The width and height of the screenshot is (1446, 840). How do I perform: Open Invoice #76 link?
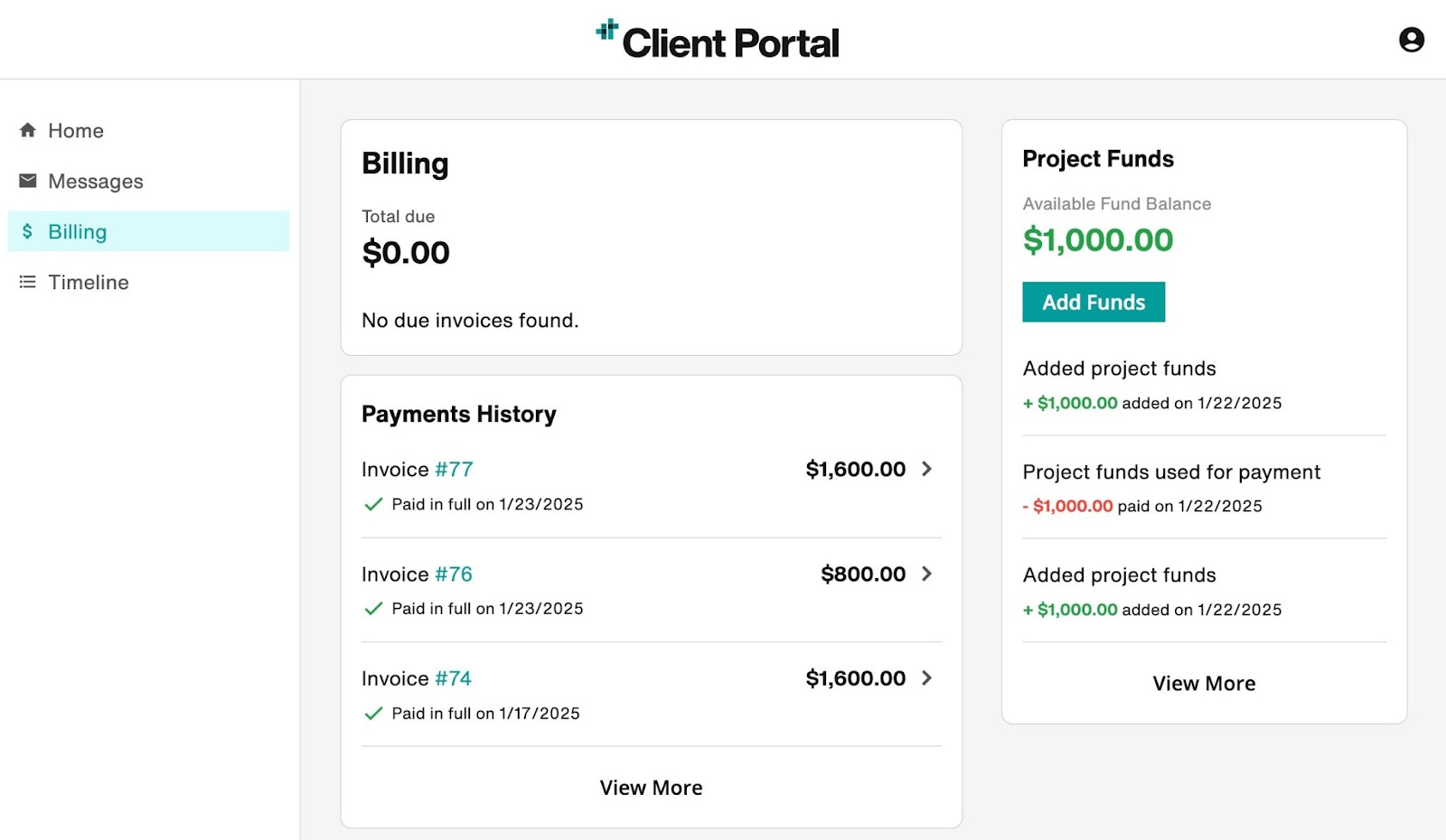pyautogui.click(x=454, y=574)
